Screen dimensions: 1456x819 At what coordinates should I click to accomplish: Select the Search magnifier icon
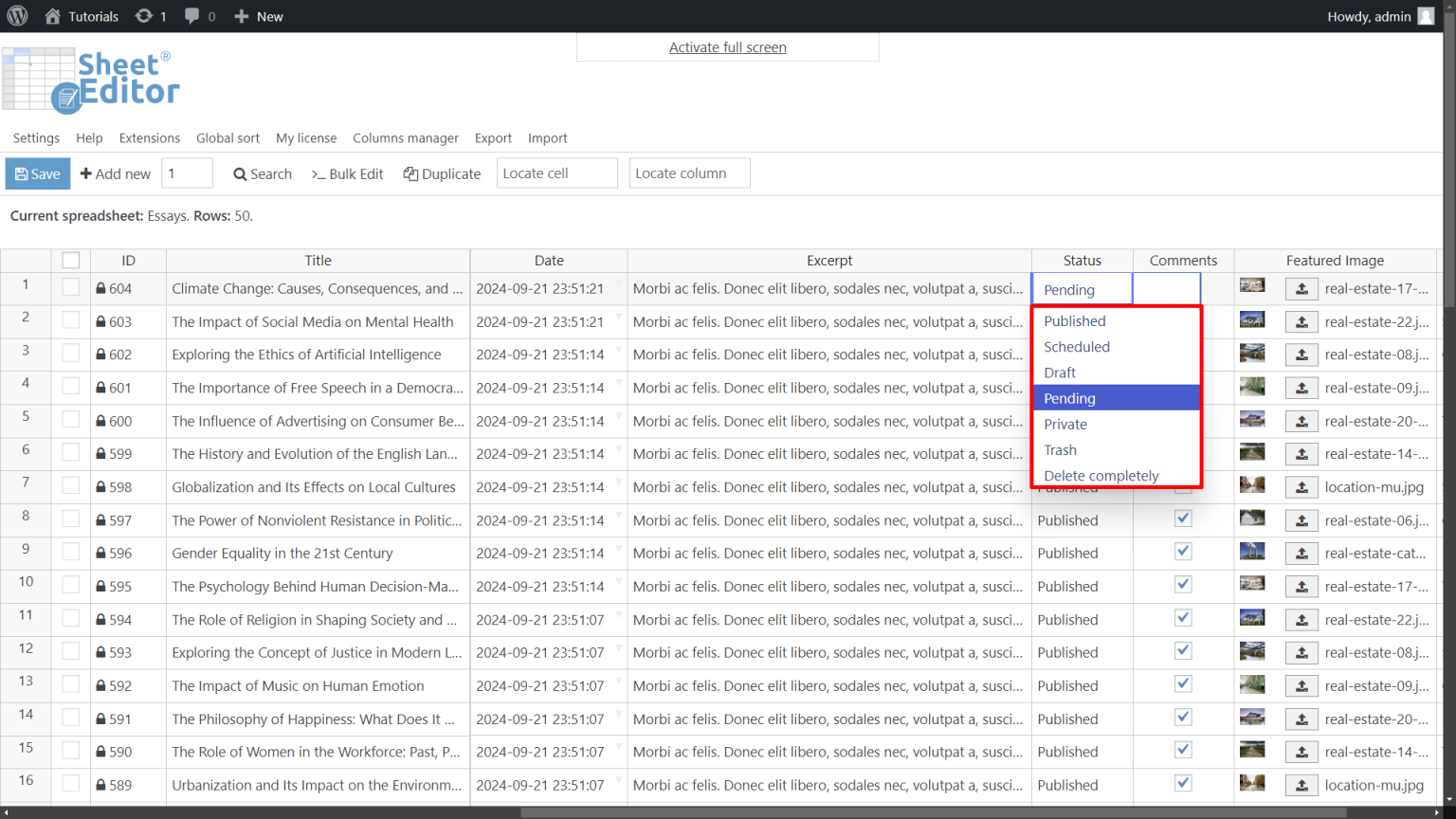(237, 173)
